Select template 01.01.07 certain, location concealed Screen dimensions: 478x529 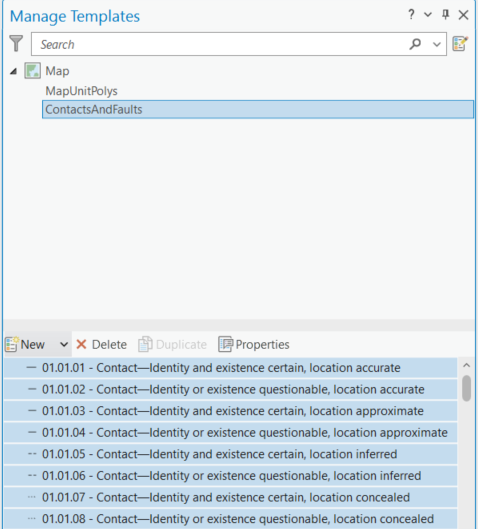point(230,497)
